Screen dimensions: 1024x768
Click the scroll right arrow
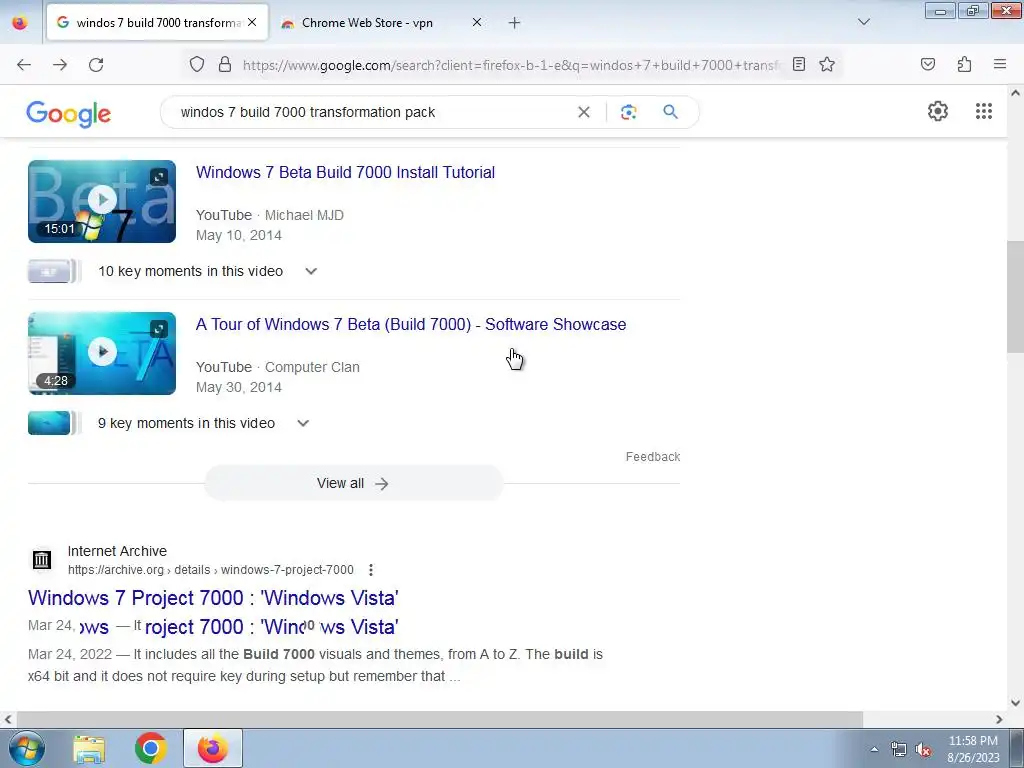pos(999,719)
